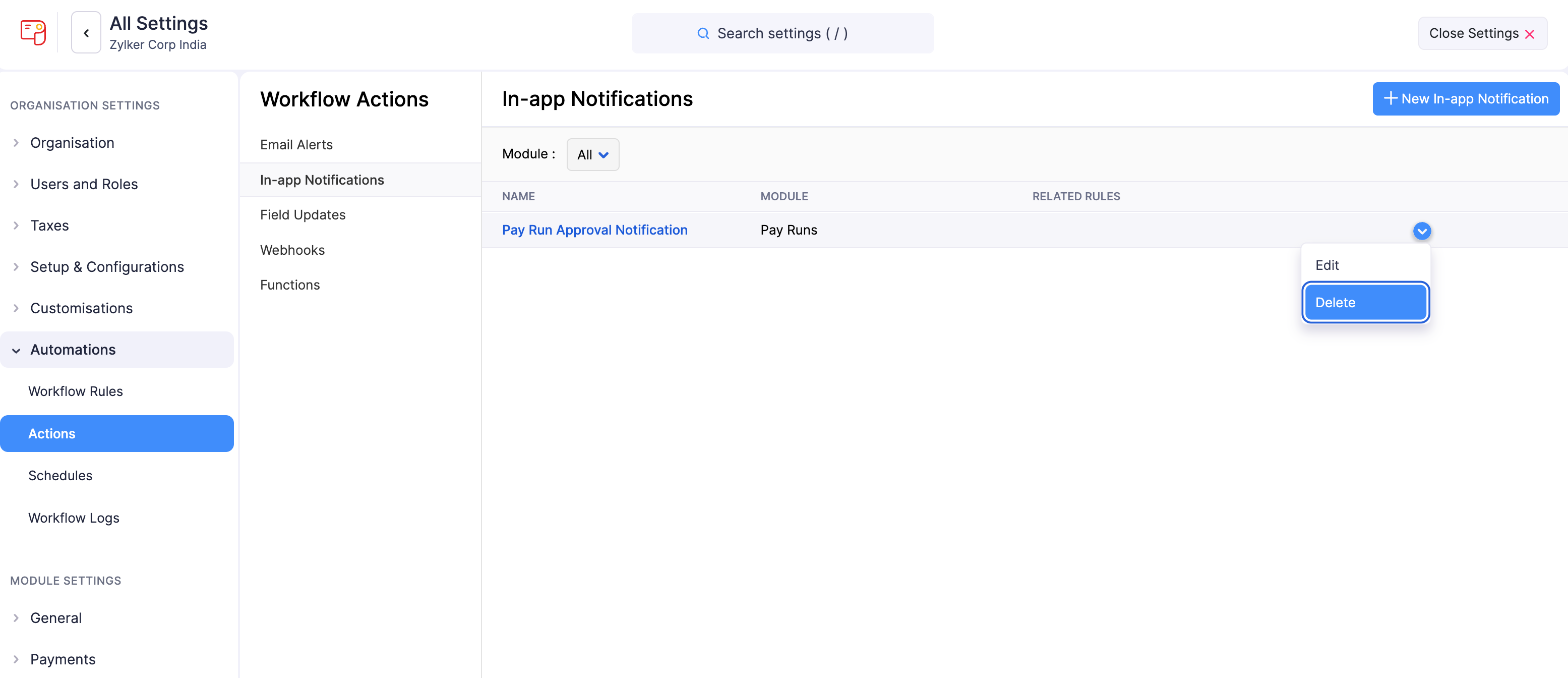The height and width of the screenshot is (678, 1568).
Task: Click the red X in Close Settings
Action: click(x=1530, y=34)
